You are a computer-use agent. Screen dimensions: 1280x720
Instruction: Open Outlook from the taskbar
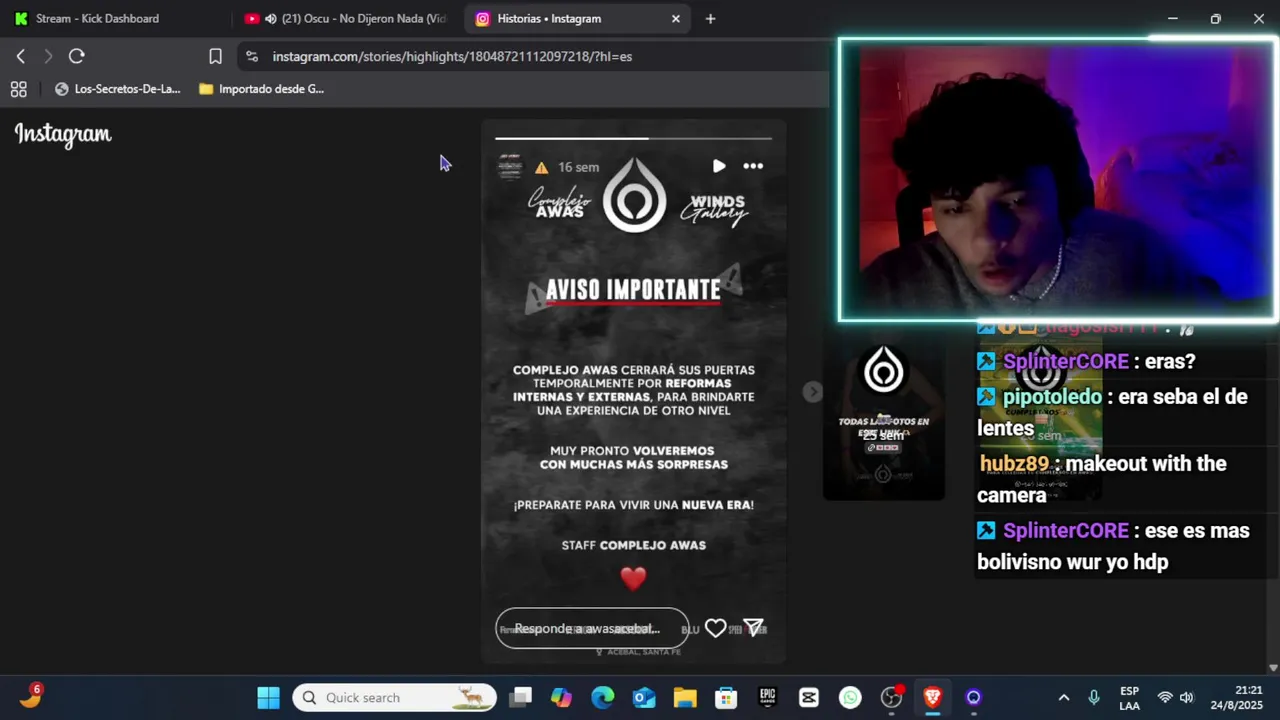[x=643, y=697]
